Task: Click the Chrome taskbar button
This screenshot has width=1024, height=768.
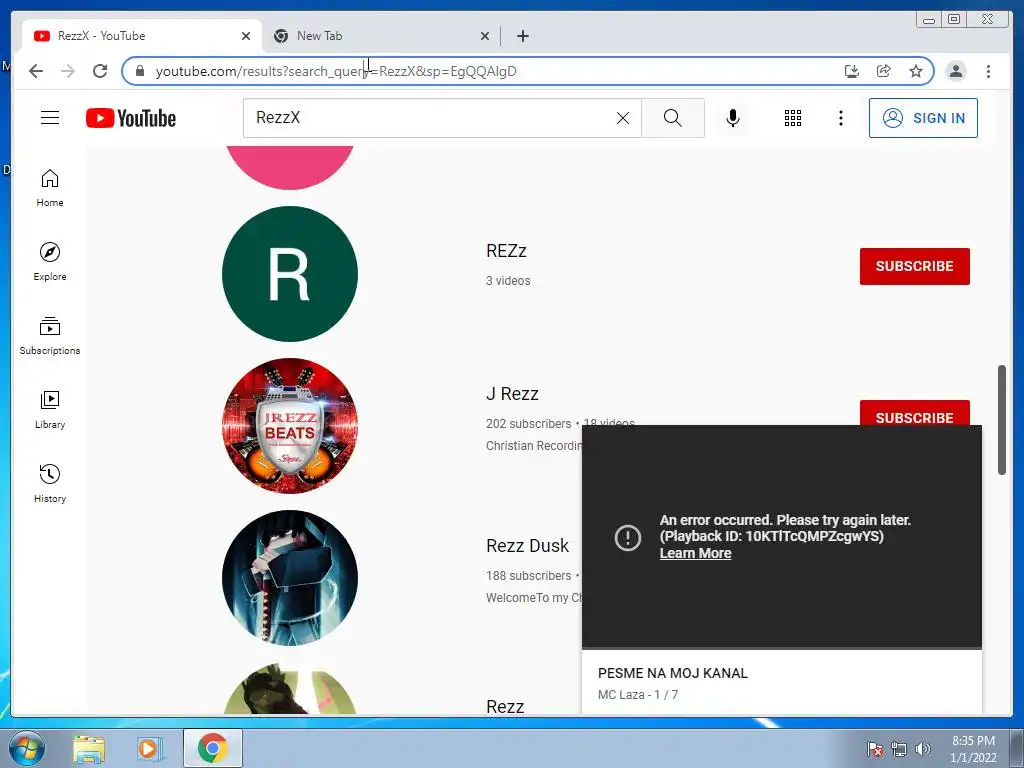Action: tap(212, 748)
